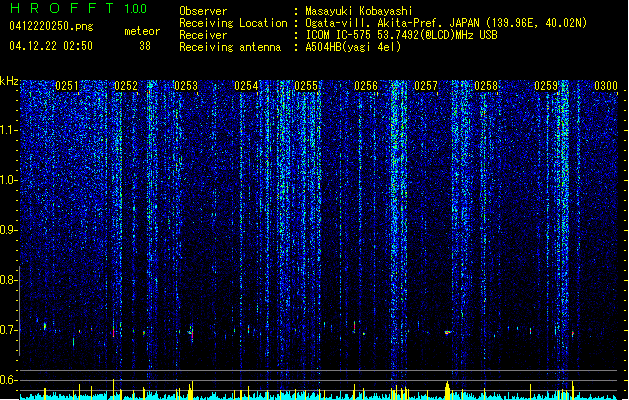
Task: Click the HROFFT 1.0.0 title text
Action: [78, 8]
